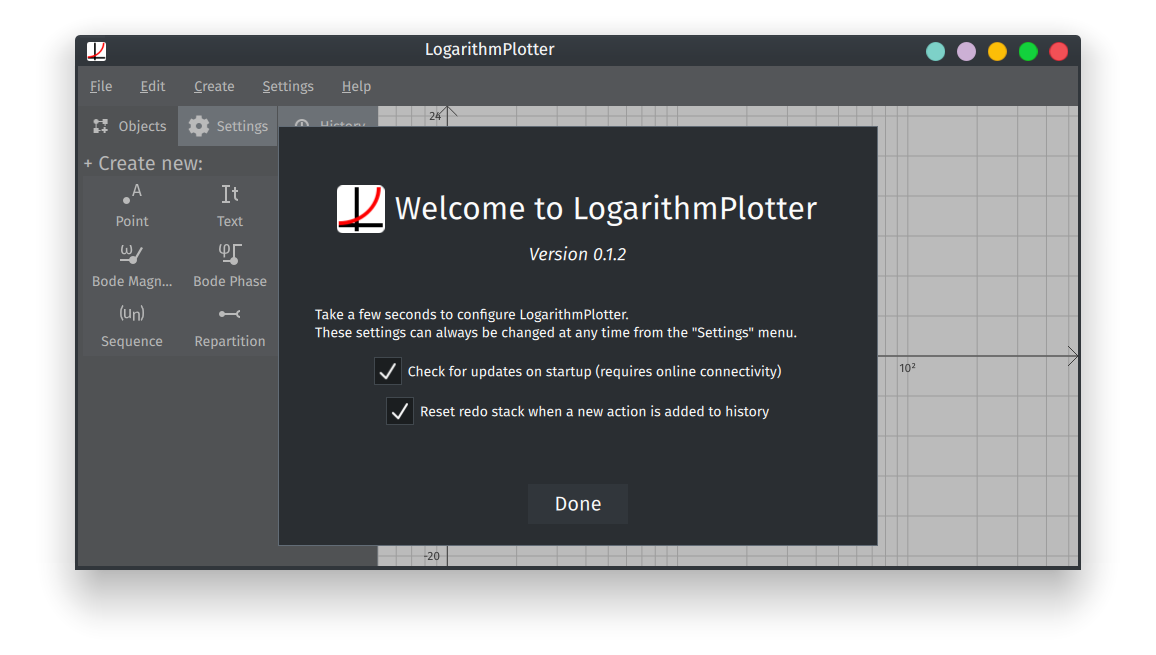The width and height of the screenshot is (1156, 655).
Task: Open the File menu
Action: [x=101, y=86]
